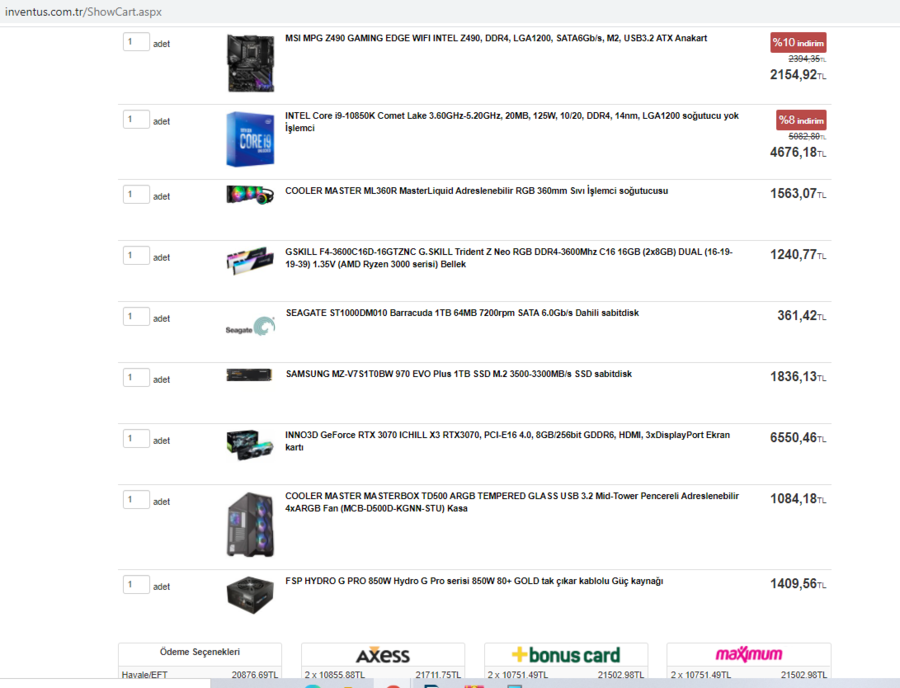Open FSP HYDRO G PRO 850W product link
The width and height of the screenshot is (900, 688).
474,581
